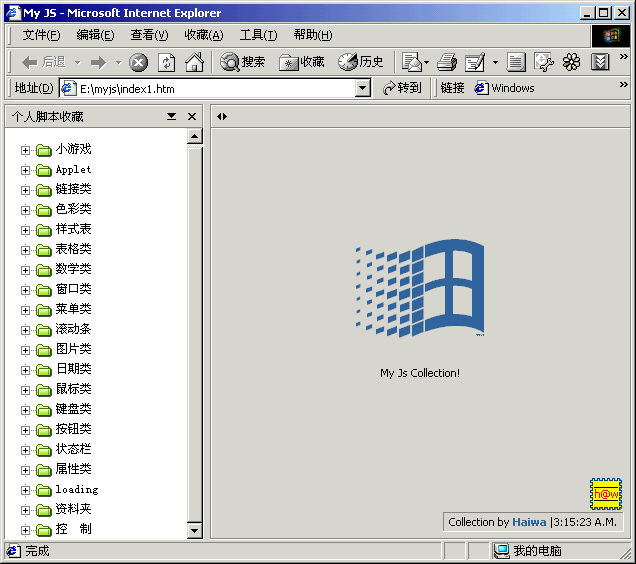Image resolution: width=636 pixels, height=564 pixels.
Task: Click the h@w yellow stamp icon
Action: tap(606, 494)
